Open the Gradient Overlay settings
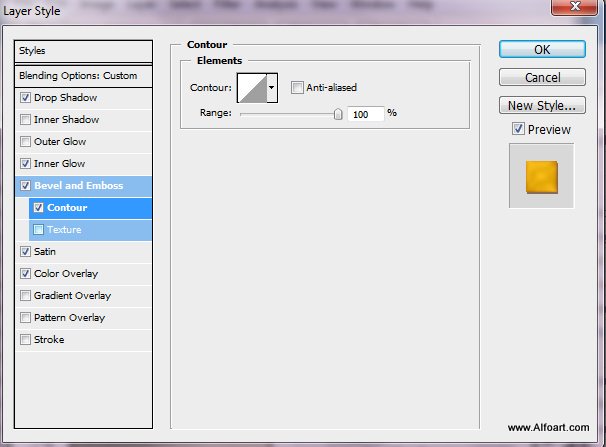The width and height of the screenshot is (606, 447). pos(73,296)
